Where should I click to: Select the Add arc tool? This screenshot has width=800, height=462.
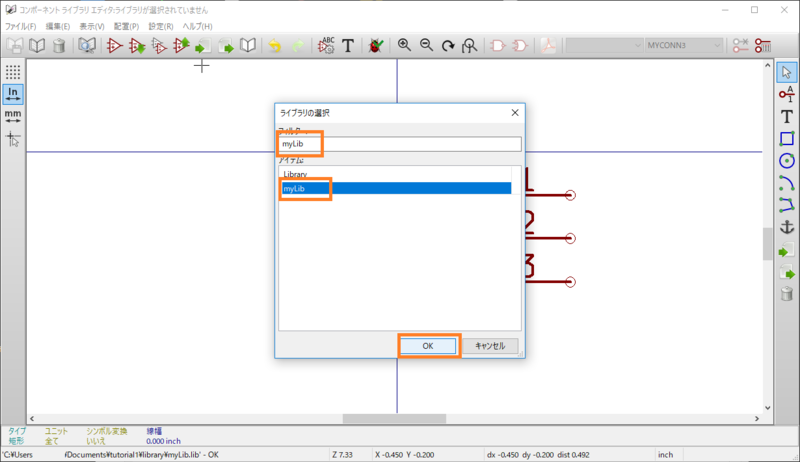786,183
